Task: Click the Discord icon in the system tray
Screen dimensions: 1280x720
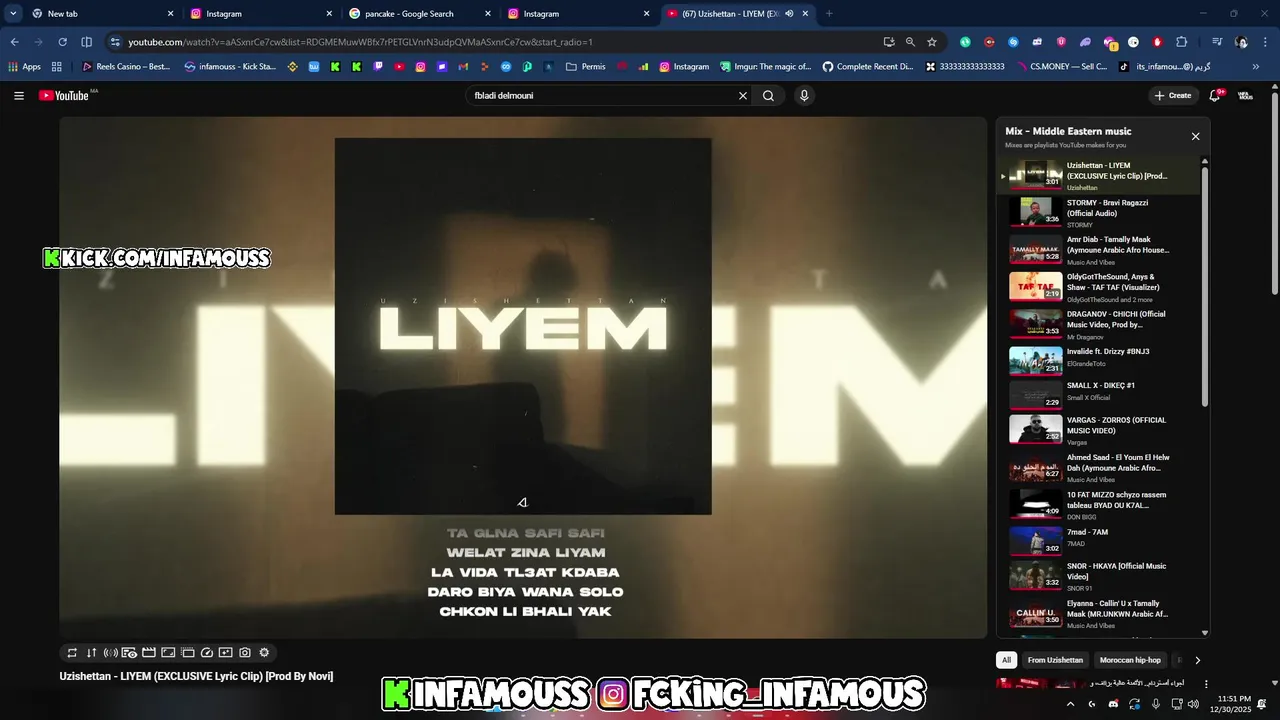Action: 1114,704
